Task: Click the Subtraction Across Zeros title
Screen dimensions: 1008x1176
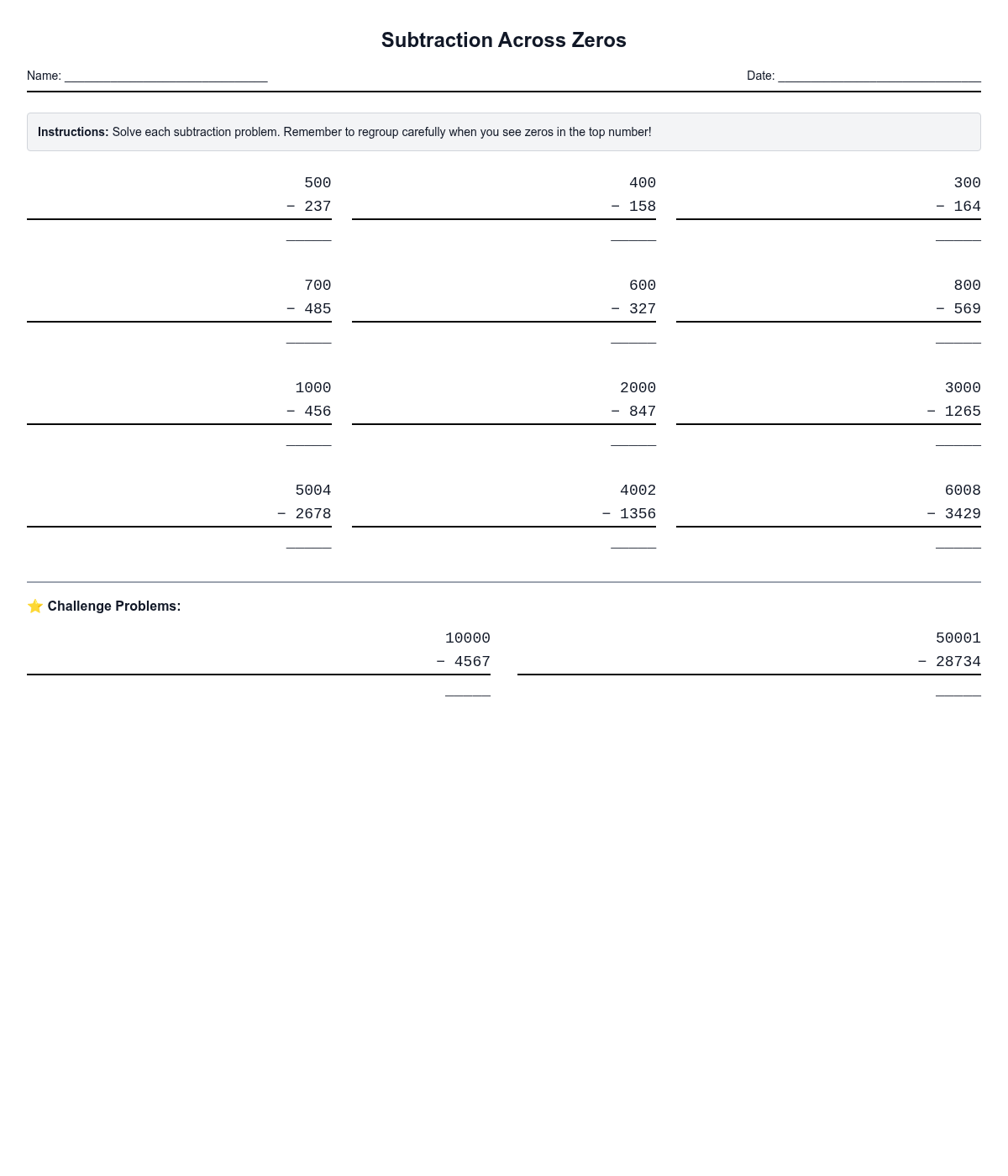Action: click(x=503, y=40)
